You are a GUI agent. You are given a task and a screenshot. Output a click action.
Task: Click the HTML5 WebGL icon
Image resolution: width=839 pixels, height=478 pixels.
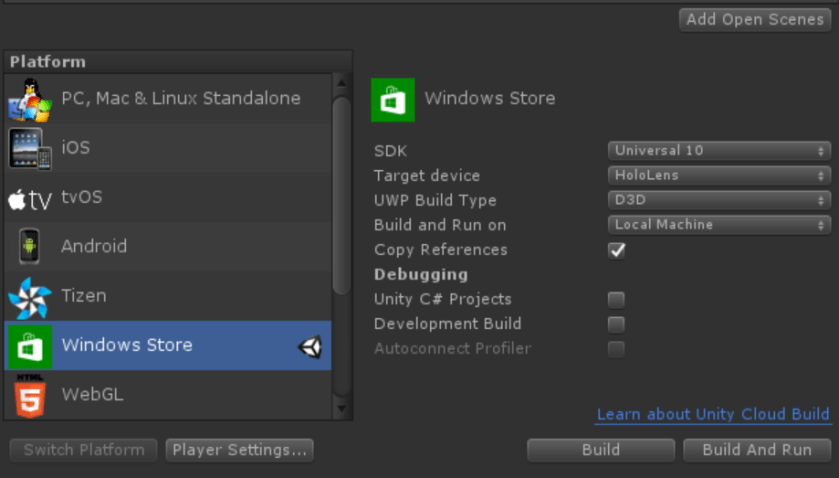30,396
